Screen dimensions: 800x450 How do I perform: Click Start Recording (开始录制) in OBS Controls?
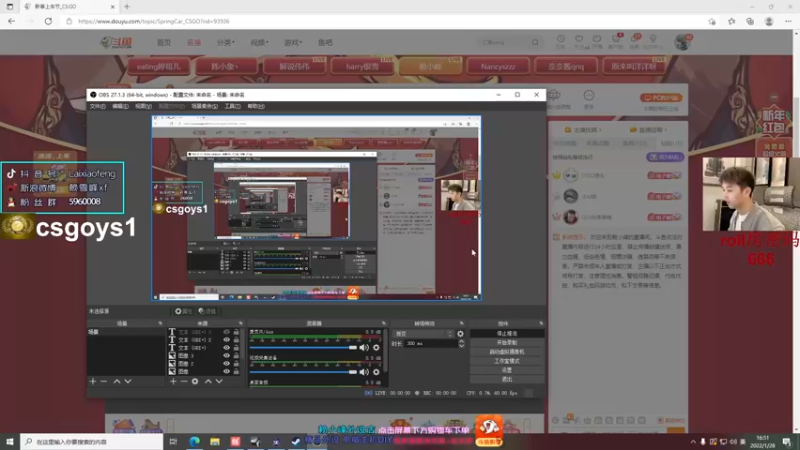[x=507, y=342]
